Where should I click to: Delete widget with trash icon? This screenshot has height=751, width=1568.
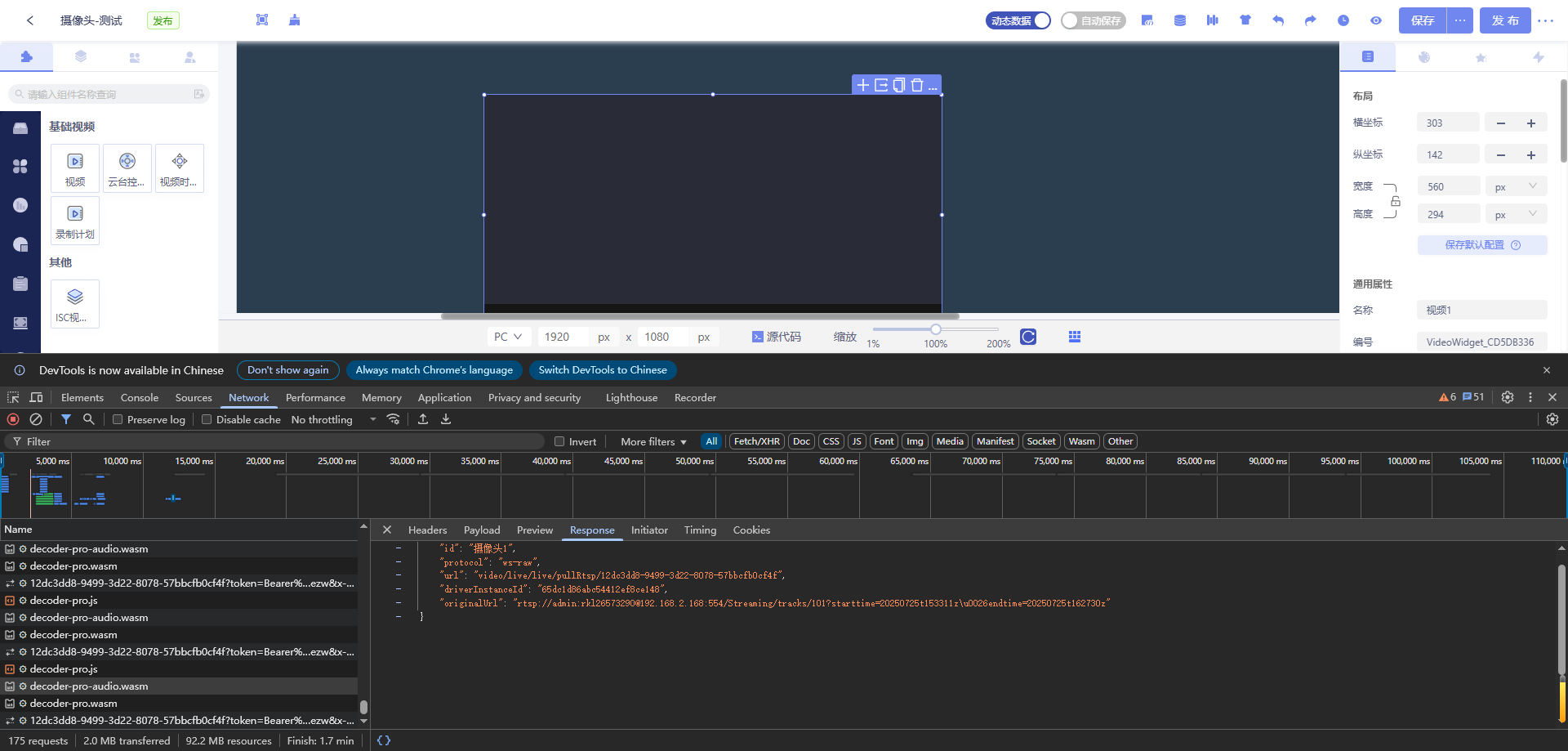pyautogui.click(x=917, y=85)
